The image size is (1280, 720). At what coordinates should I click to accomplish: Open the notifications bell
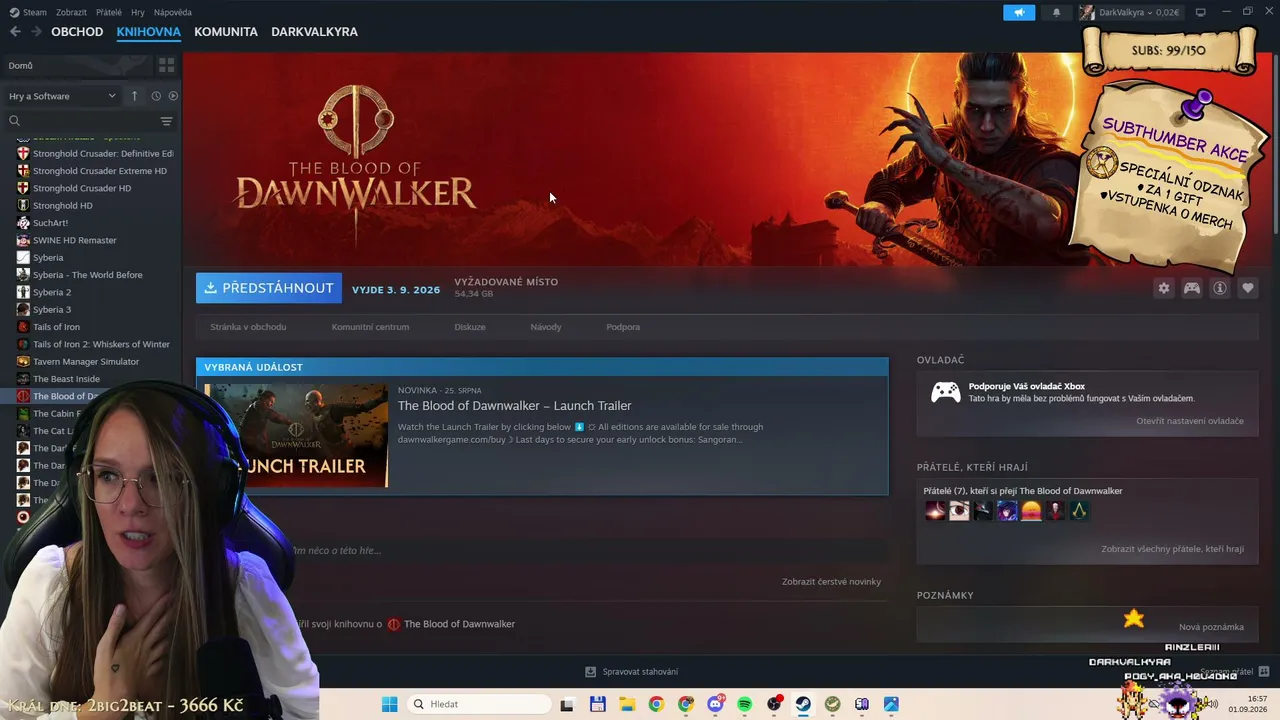click(x=1056, y=12)
